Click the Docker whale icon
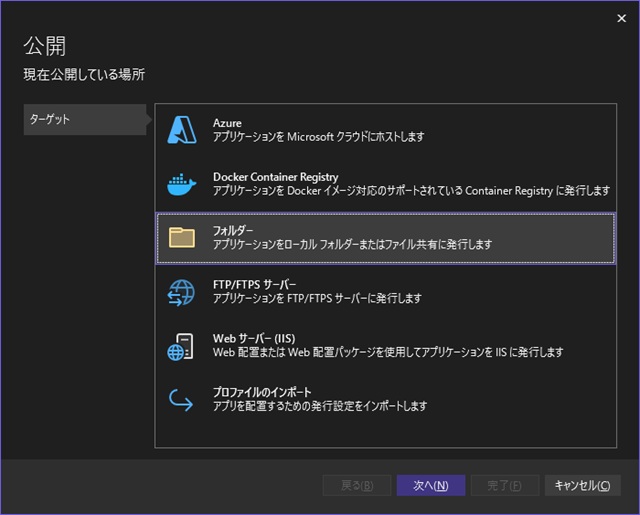This screenshot has width=640, height=515. pyautogui.click(x=182, y=184)
